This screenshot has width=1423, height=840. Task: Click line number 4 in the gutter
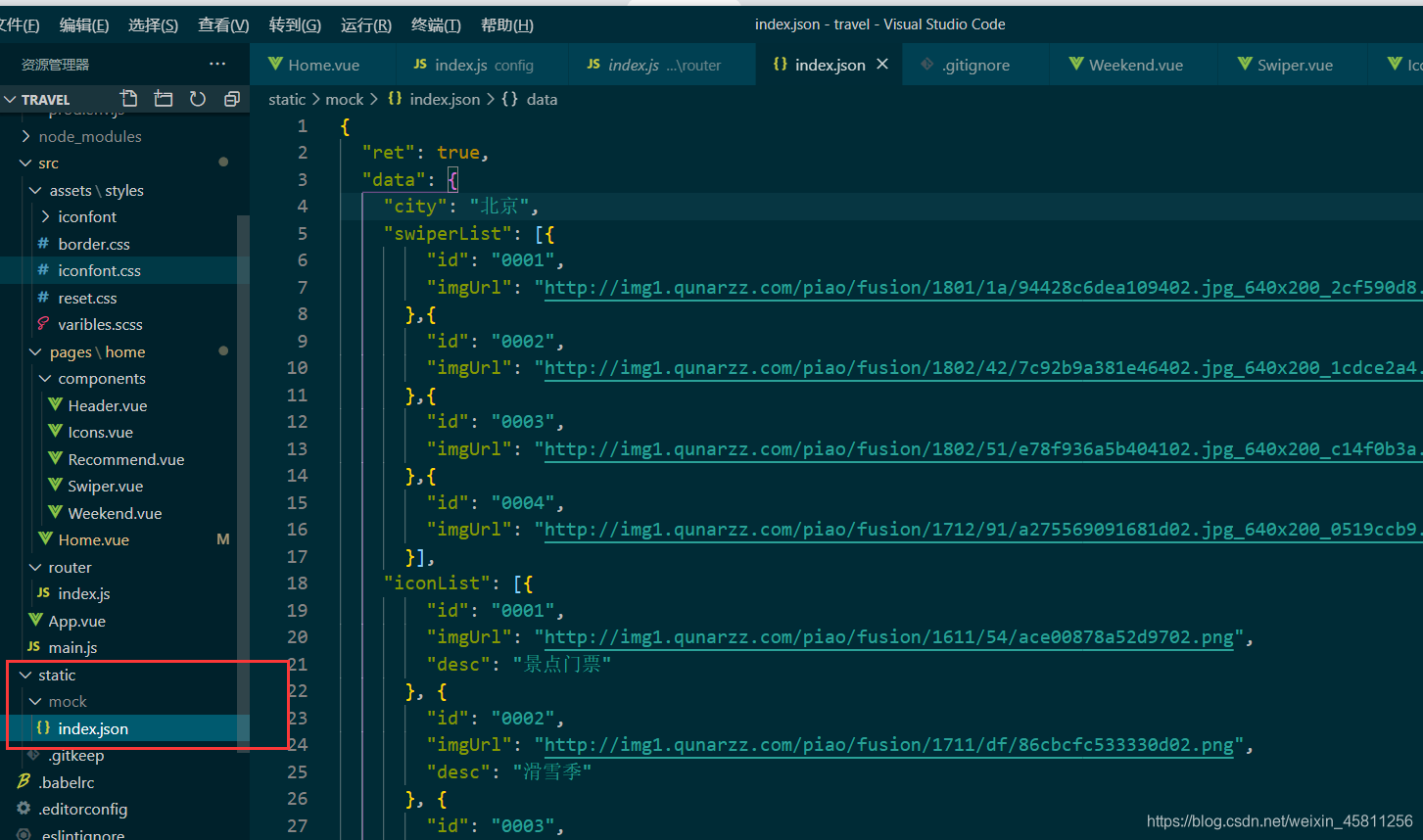tap(303, 206)
